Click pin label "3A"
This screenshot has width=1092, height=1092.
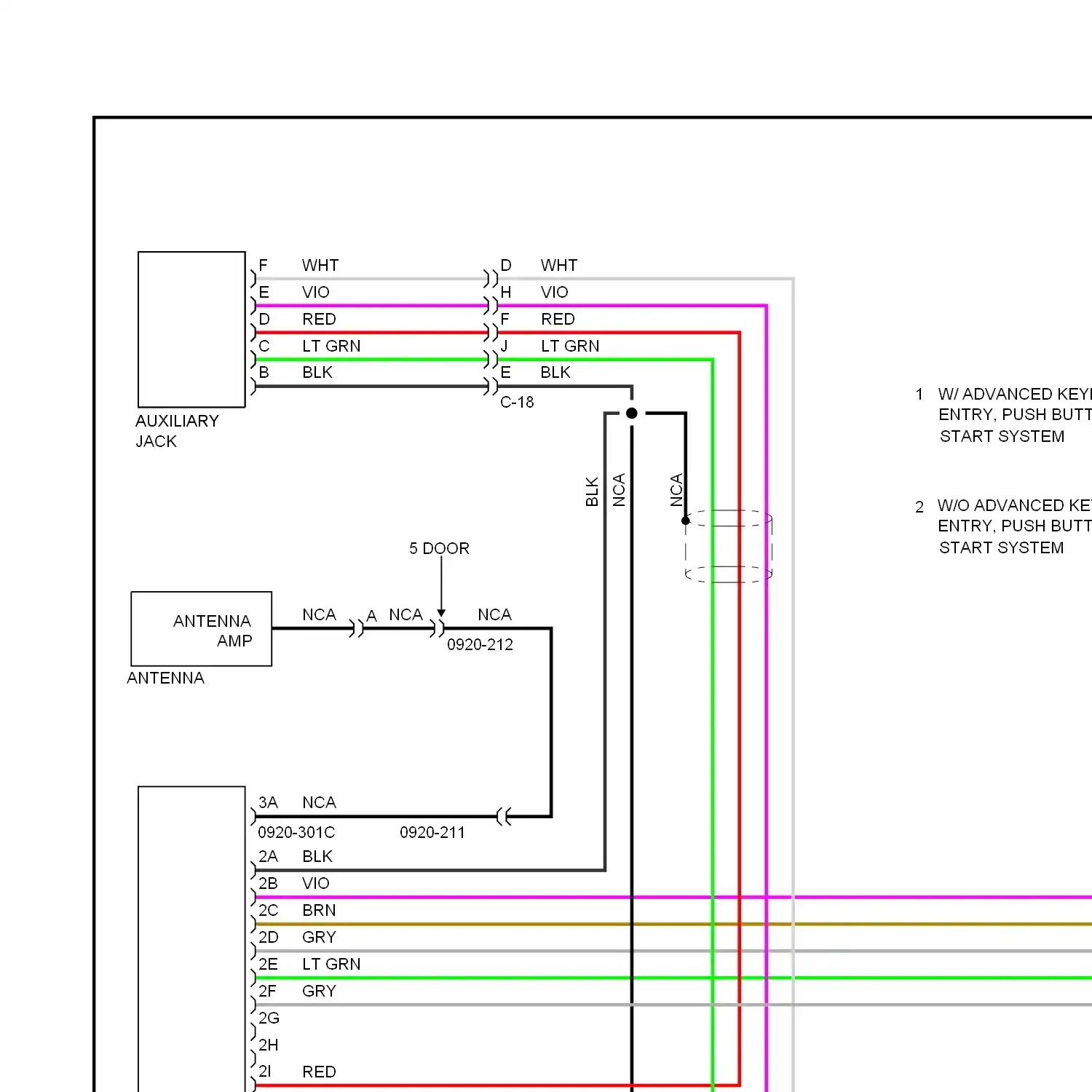click(268, 802)
